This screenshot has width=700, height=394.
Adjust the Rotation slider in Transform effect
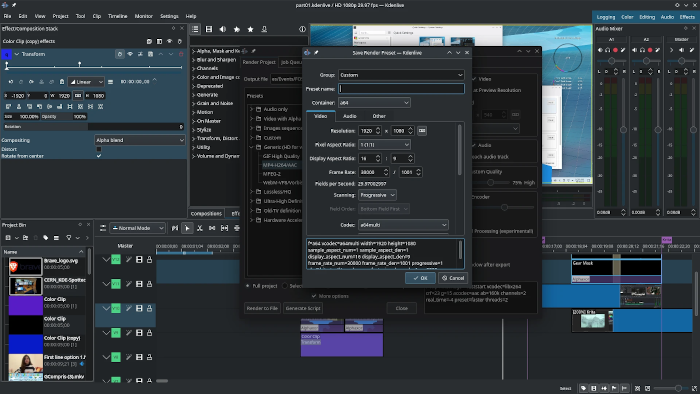click(93, 127)
